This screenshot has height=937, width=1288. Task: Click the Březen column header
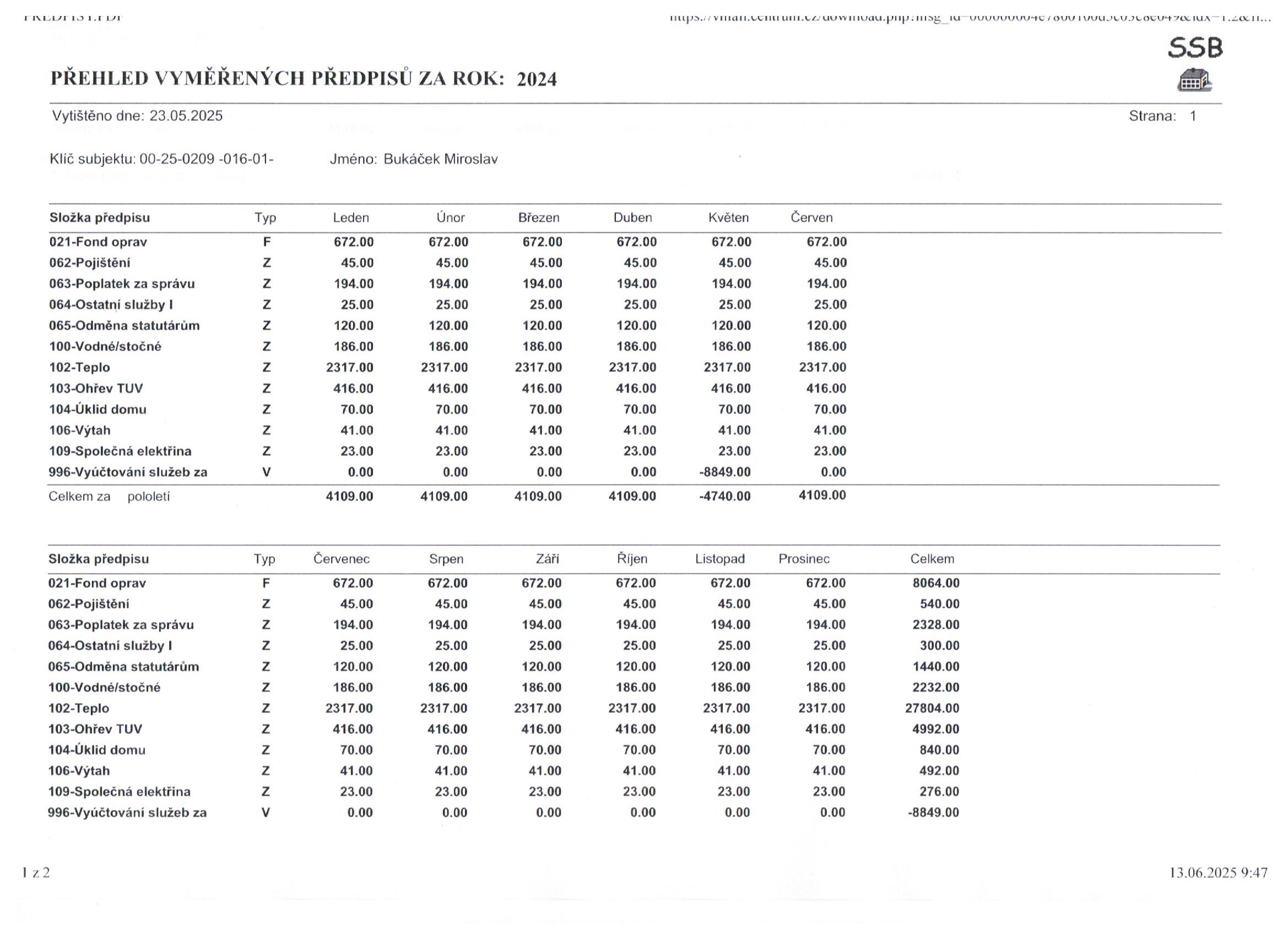(x=539, y=218)
